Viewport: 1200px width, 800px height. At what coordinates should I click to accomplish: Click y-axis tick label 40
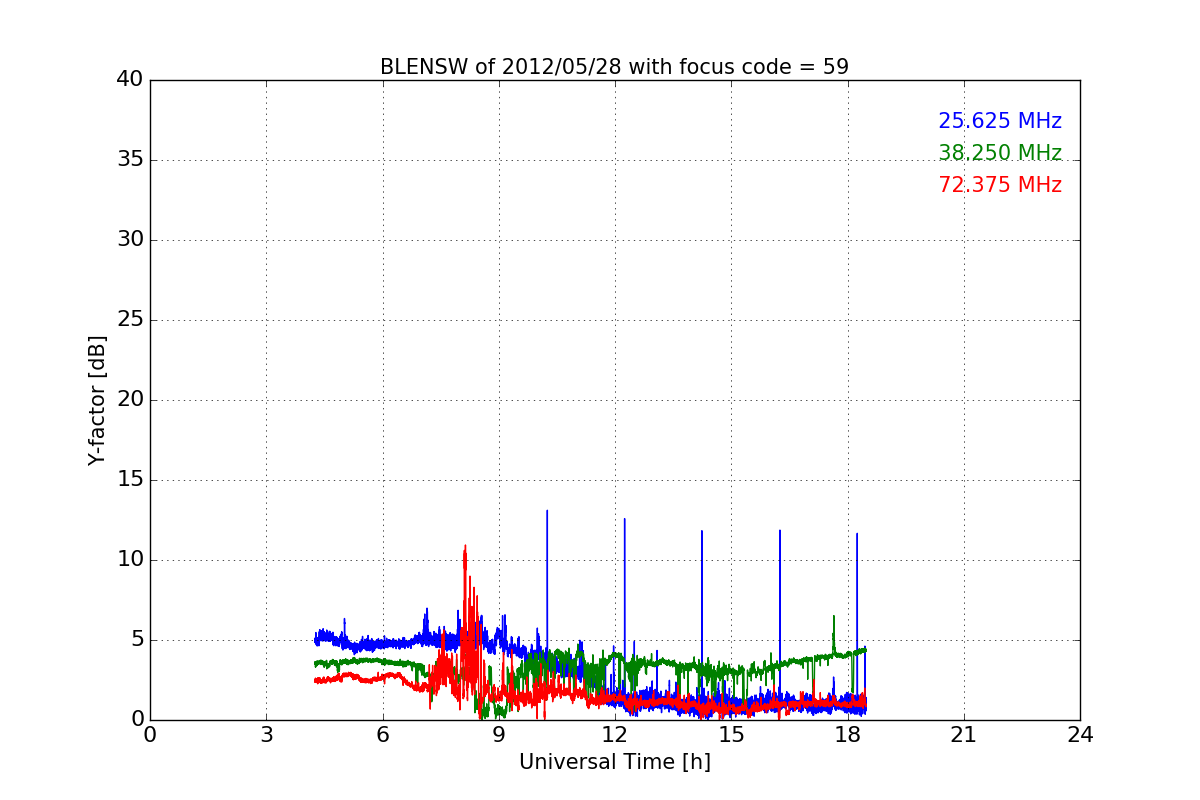click(x=130, y=80)
